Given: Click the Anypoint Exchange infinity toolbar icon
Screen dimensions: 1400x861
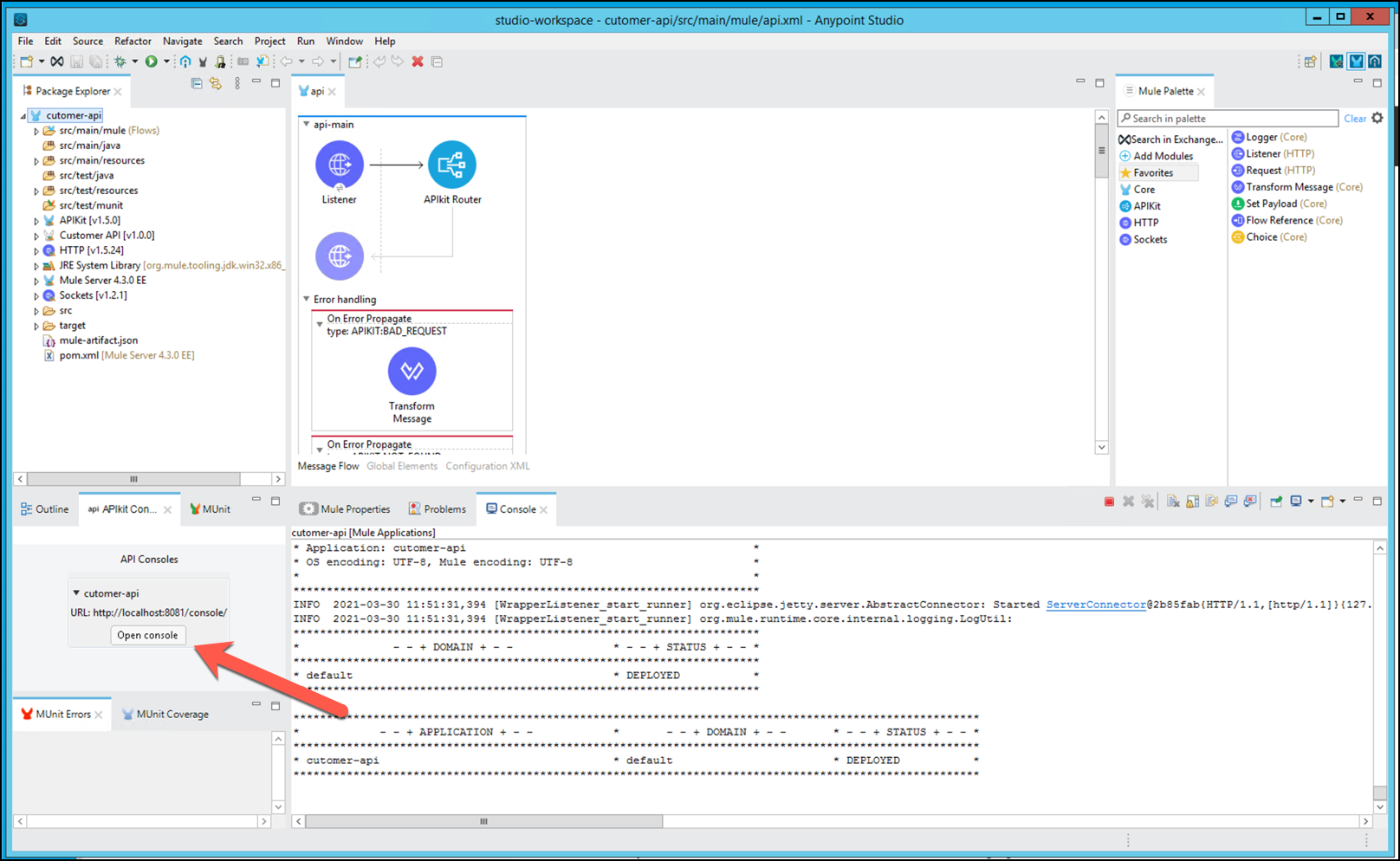Looking at the screenshot, I should [56, 61].
